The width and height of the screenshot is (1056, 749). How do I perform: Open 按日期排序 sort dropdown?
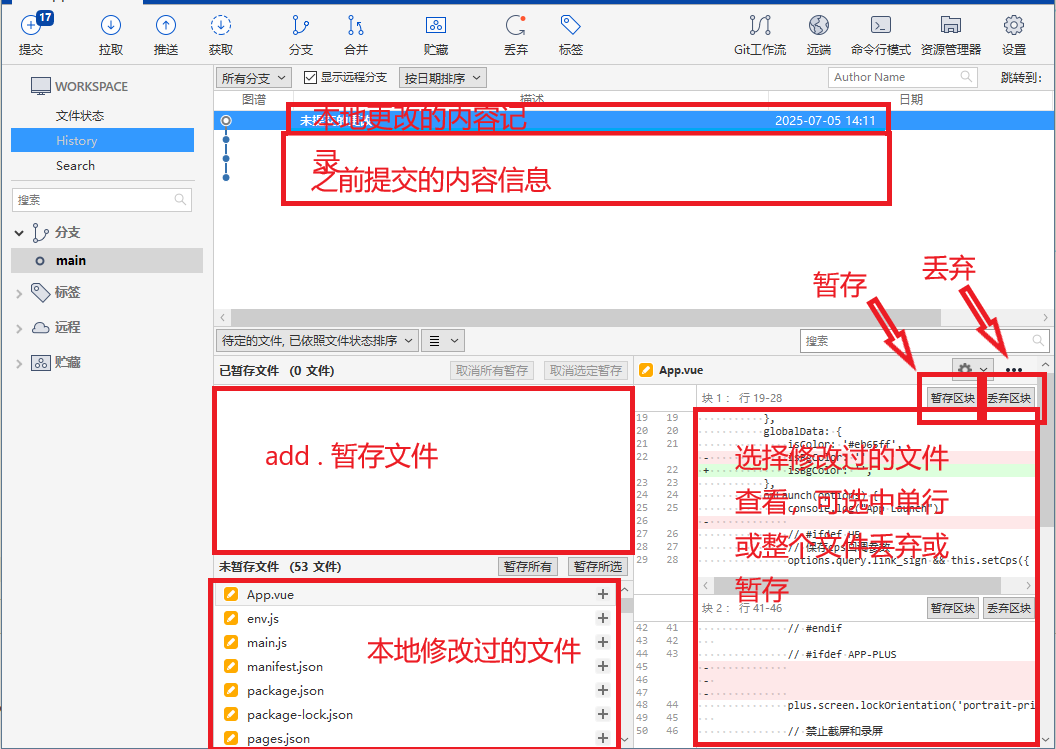(x=442, y=78)
